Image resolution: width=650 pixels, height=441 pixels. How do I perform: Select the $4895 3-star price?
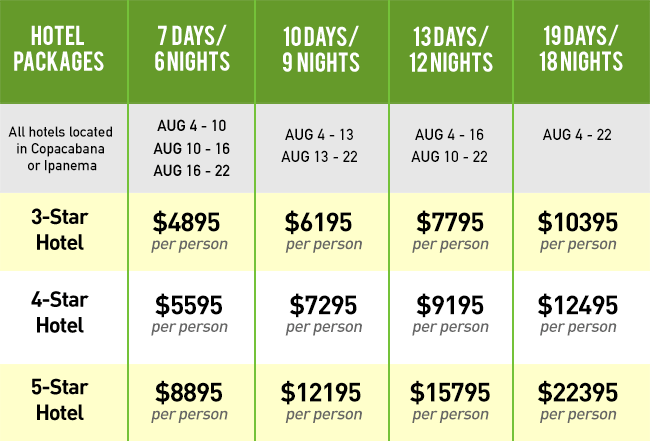[x=190, y=222]
